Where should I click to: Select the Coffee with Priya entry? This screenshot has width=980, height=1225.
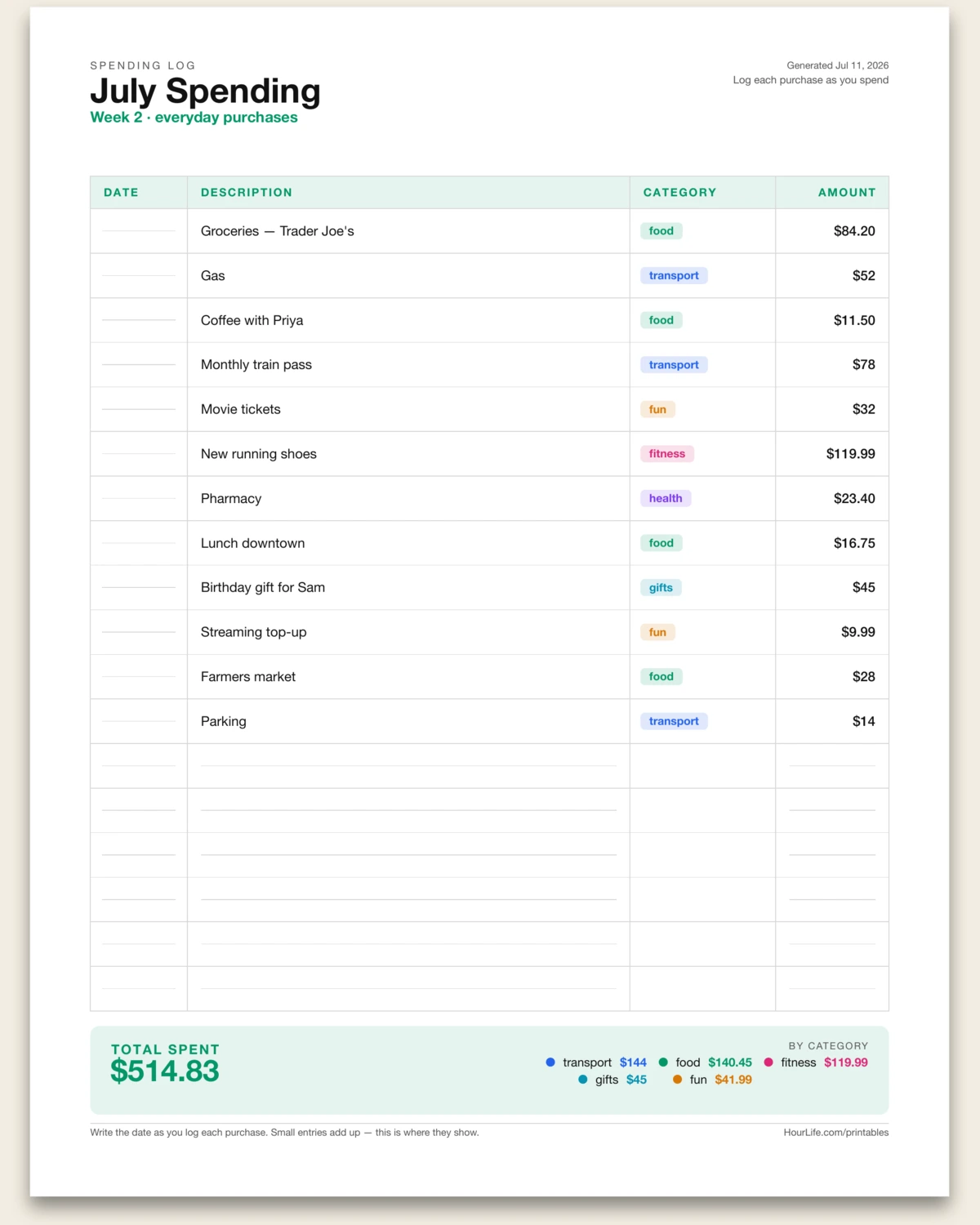point(252,320)
